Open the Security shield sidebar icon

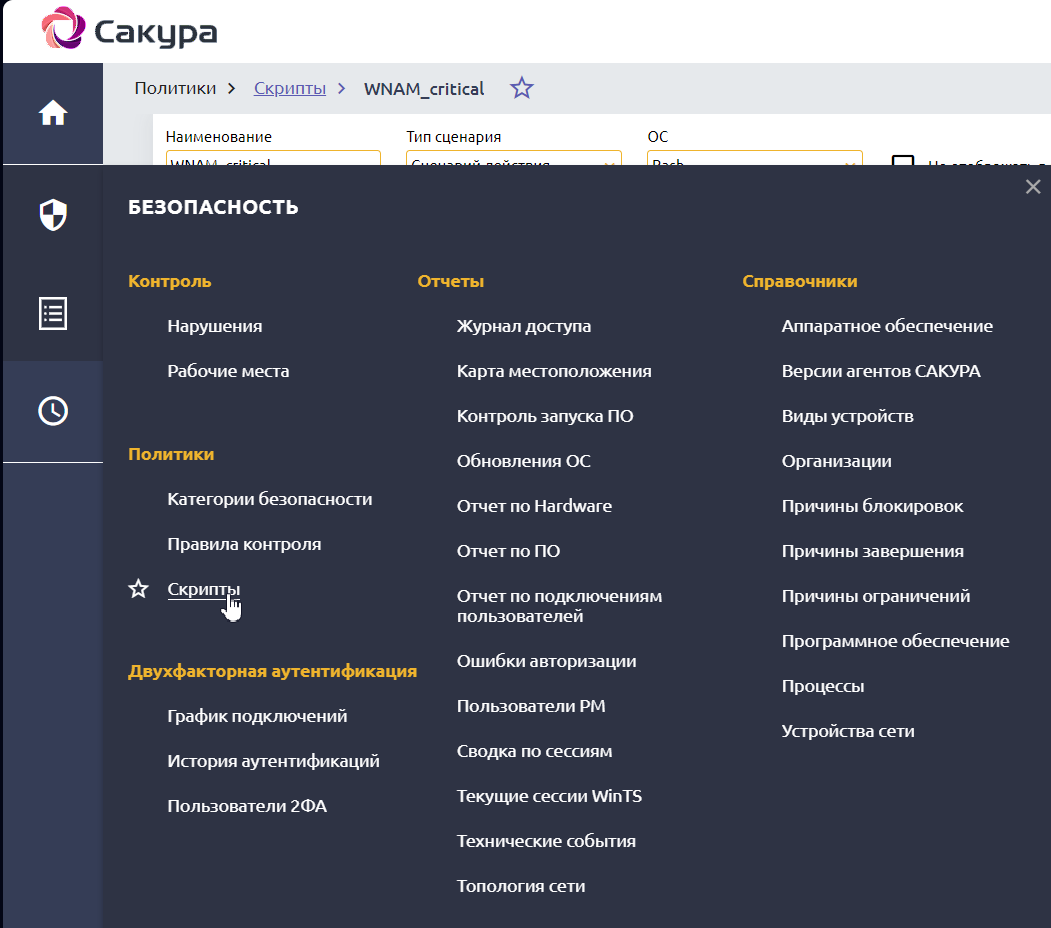click(x=53, y=215)
